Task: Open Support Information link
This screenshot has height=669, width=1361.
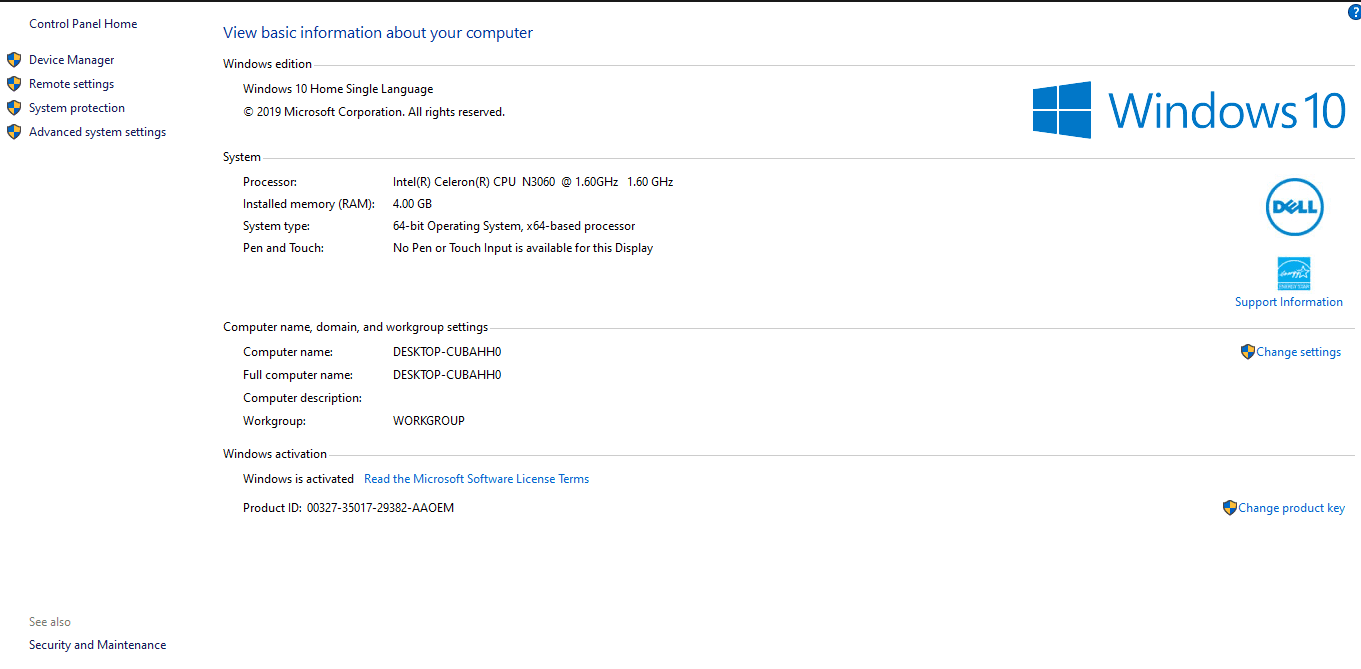Action: 1289,302
